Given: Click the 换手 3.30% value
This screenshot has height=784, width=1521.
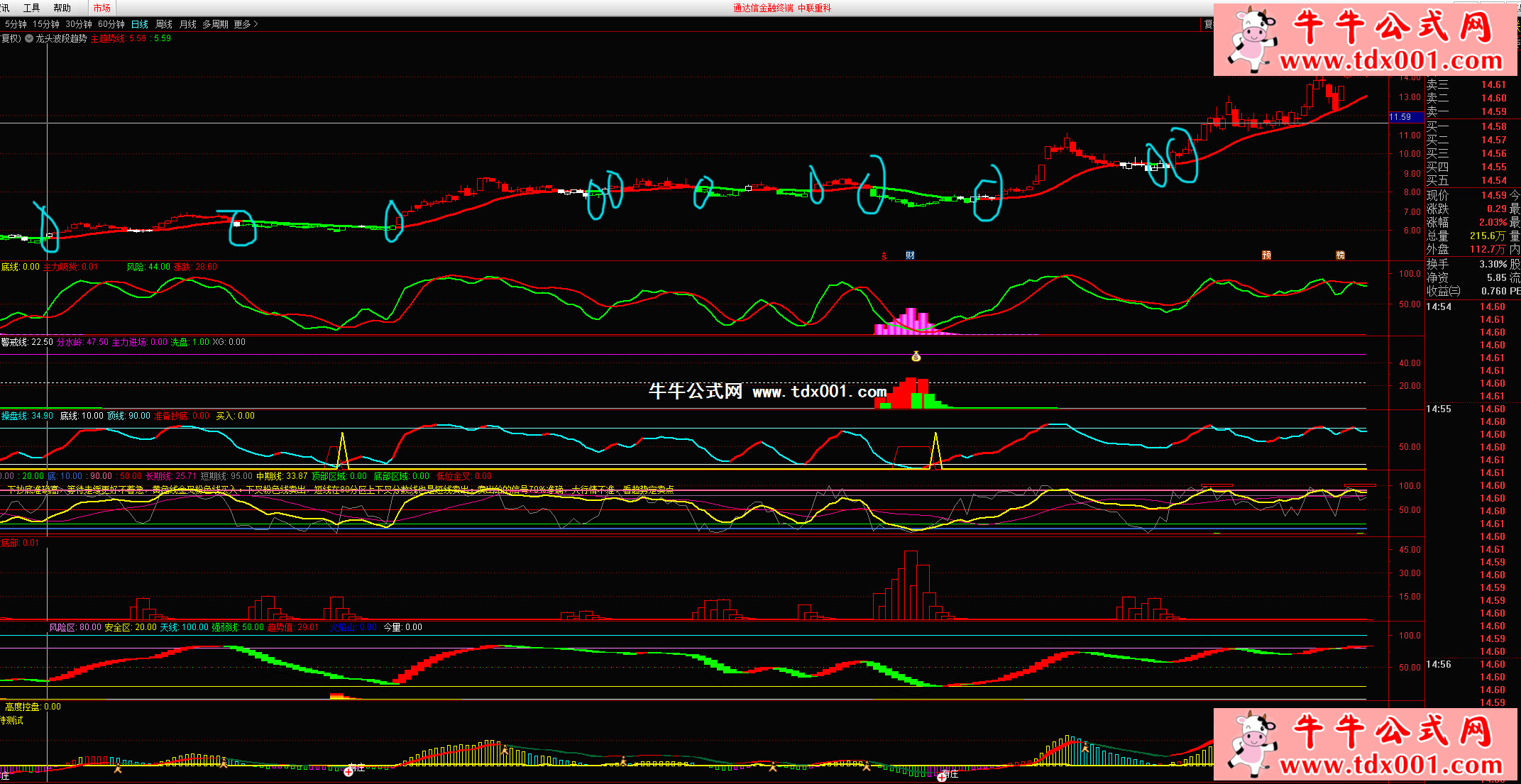Looking at the screenshot, I should point(1493,264).
